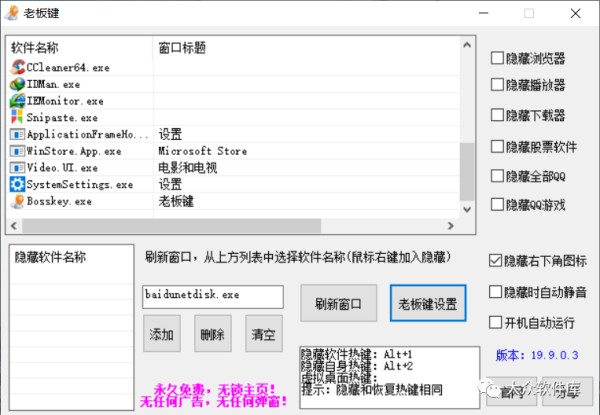
Task: Click the 添加 button
Action: (x=161, y=334)
